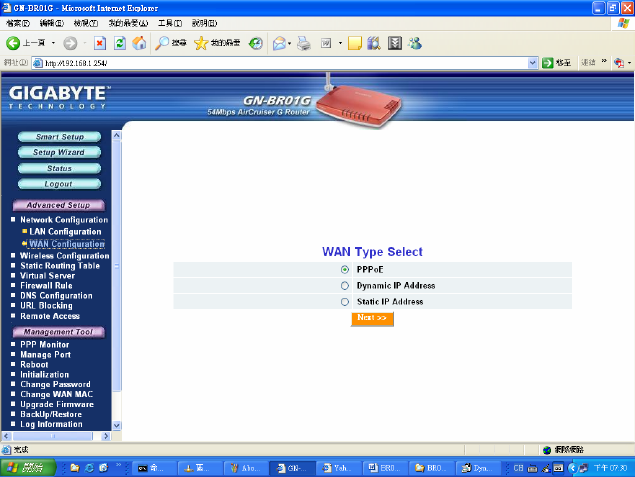
Task: Click the Edit page icon
Action: [326, 43]
